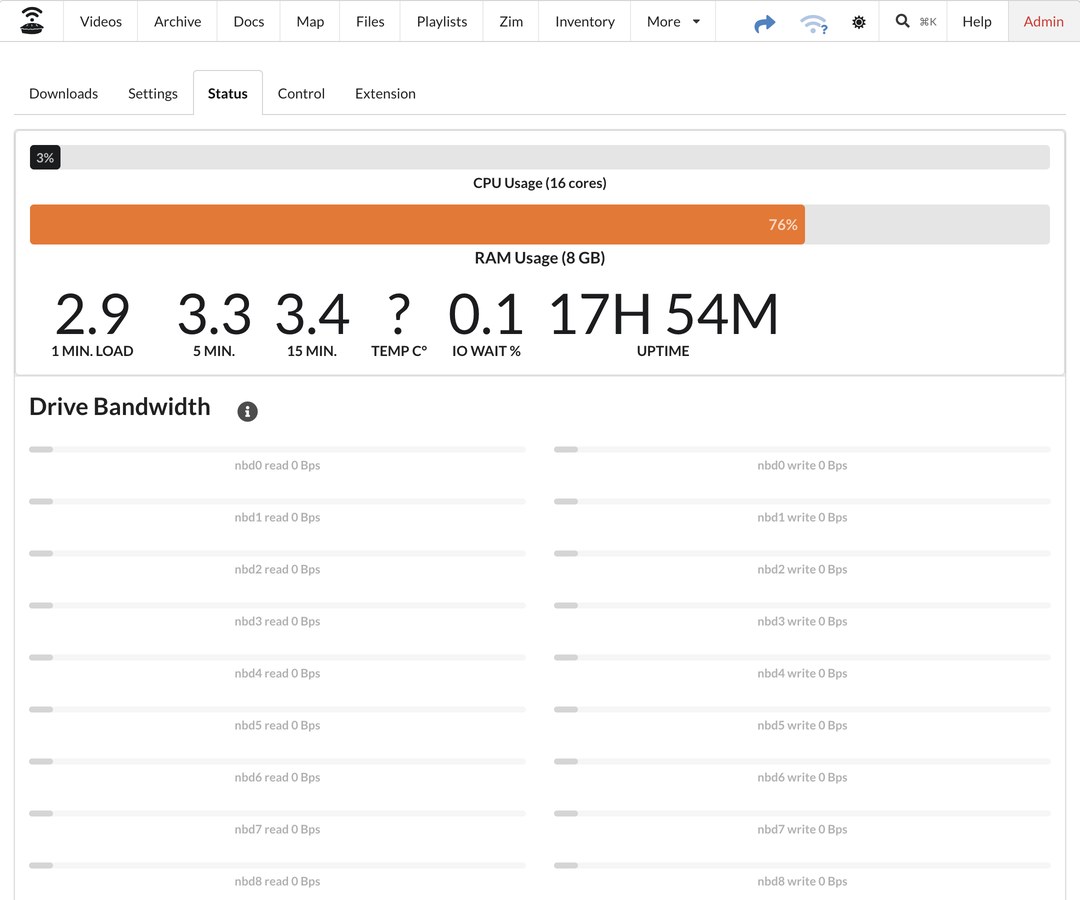Screen dimensions: 1080x900
Task: Open search with the magnifier icon
Action: pyautogui.click(x=902, y=21)
